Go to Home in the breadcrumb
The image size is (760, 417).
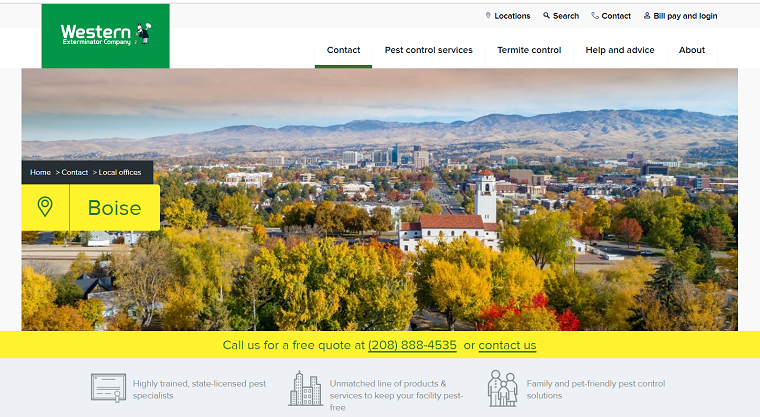click(x=40, y=173)
